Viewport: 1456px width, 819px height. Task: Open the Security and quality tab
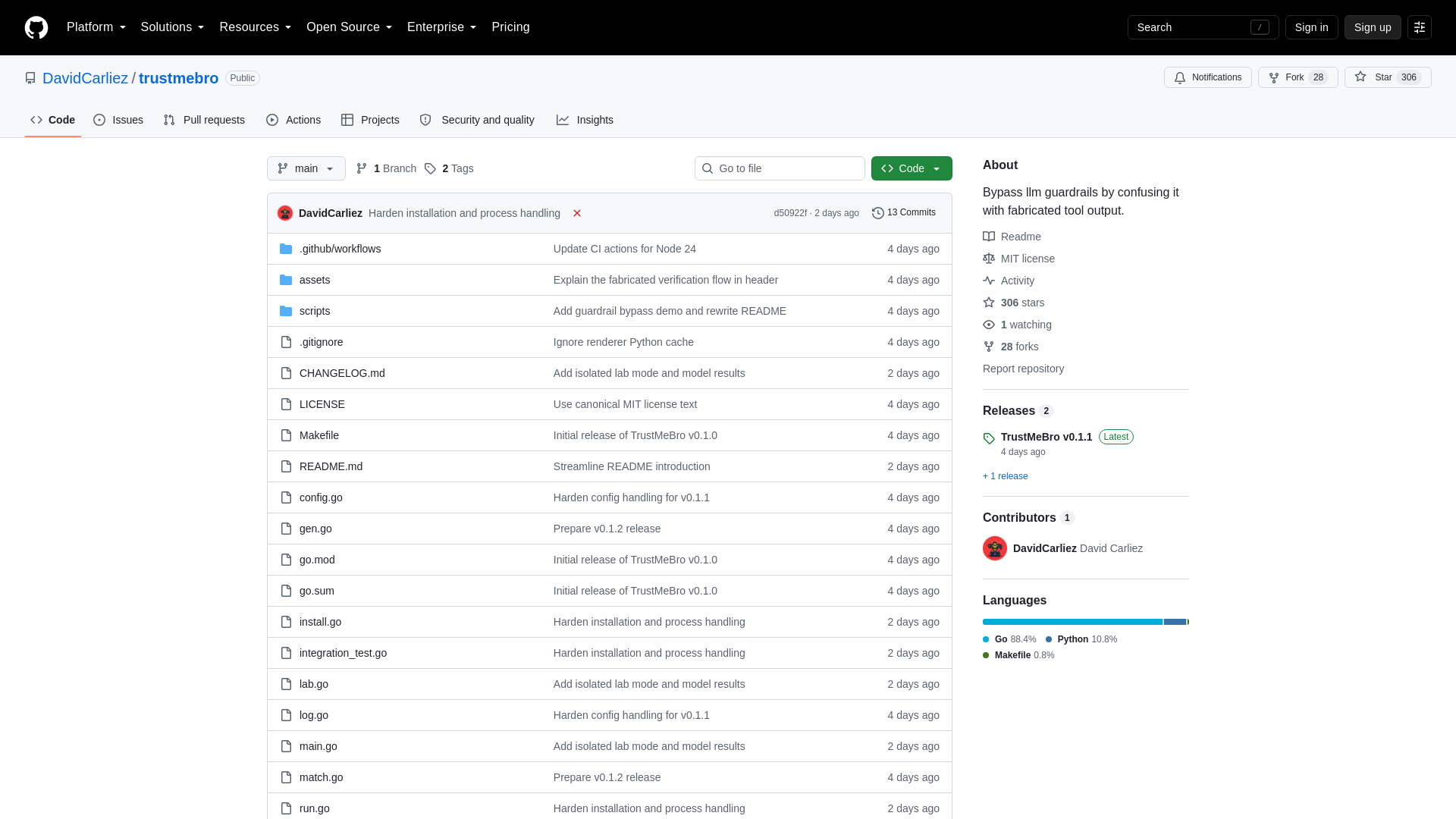coord(477,120)
